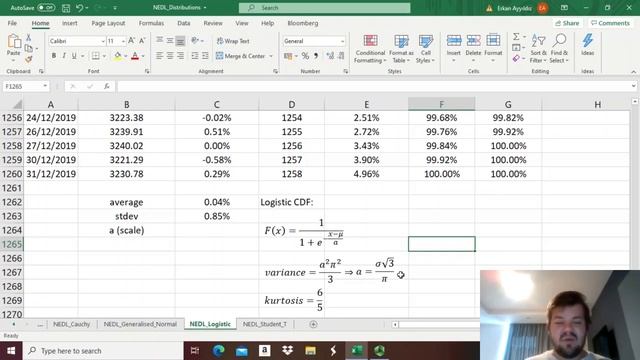Toggle Align Left for the cell

tap(159, 56)
